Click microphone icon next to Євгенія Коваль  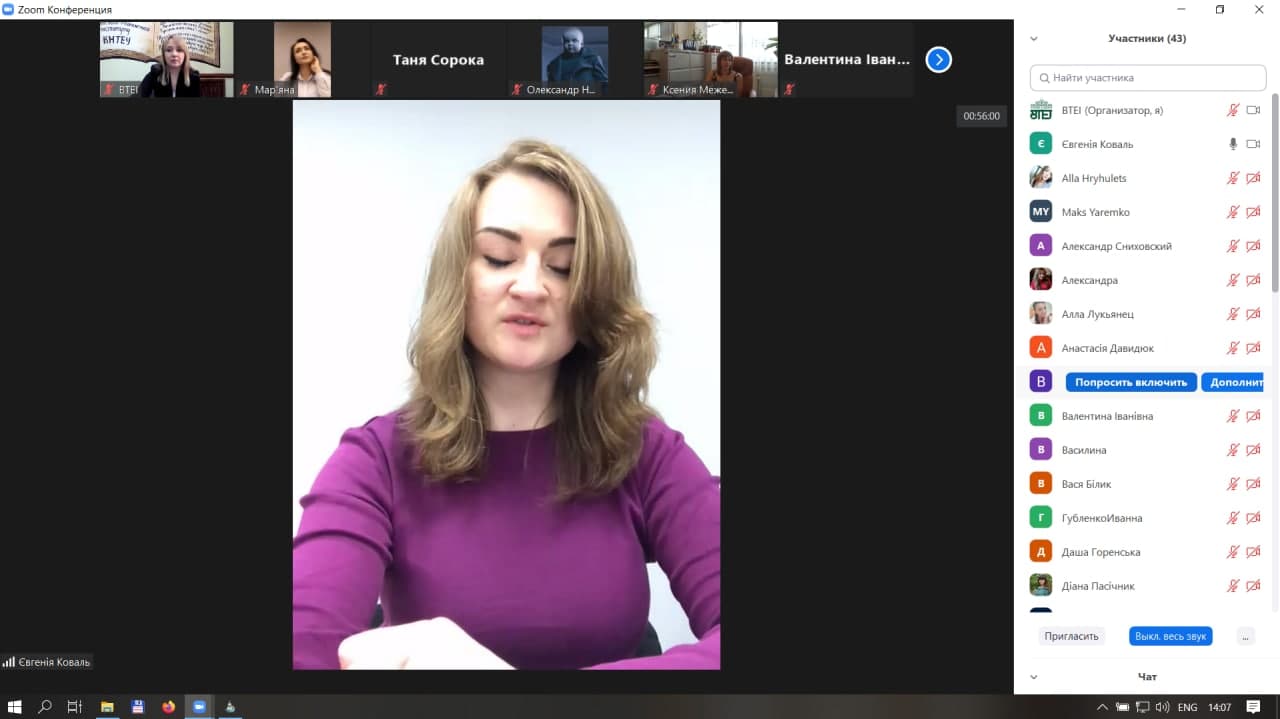coord(1233,144)
